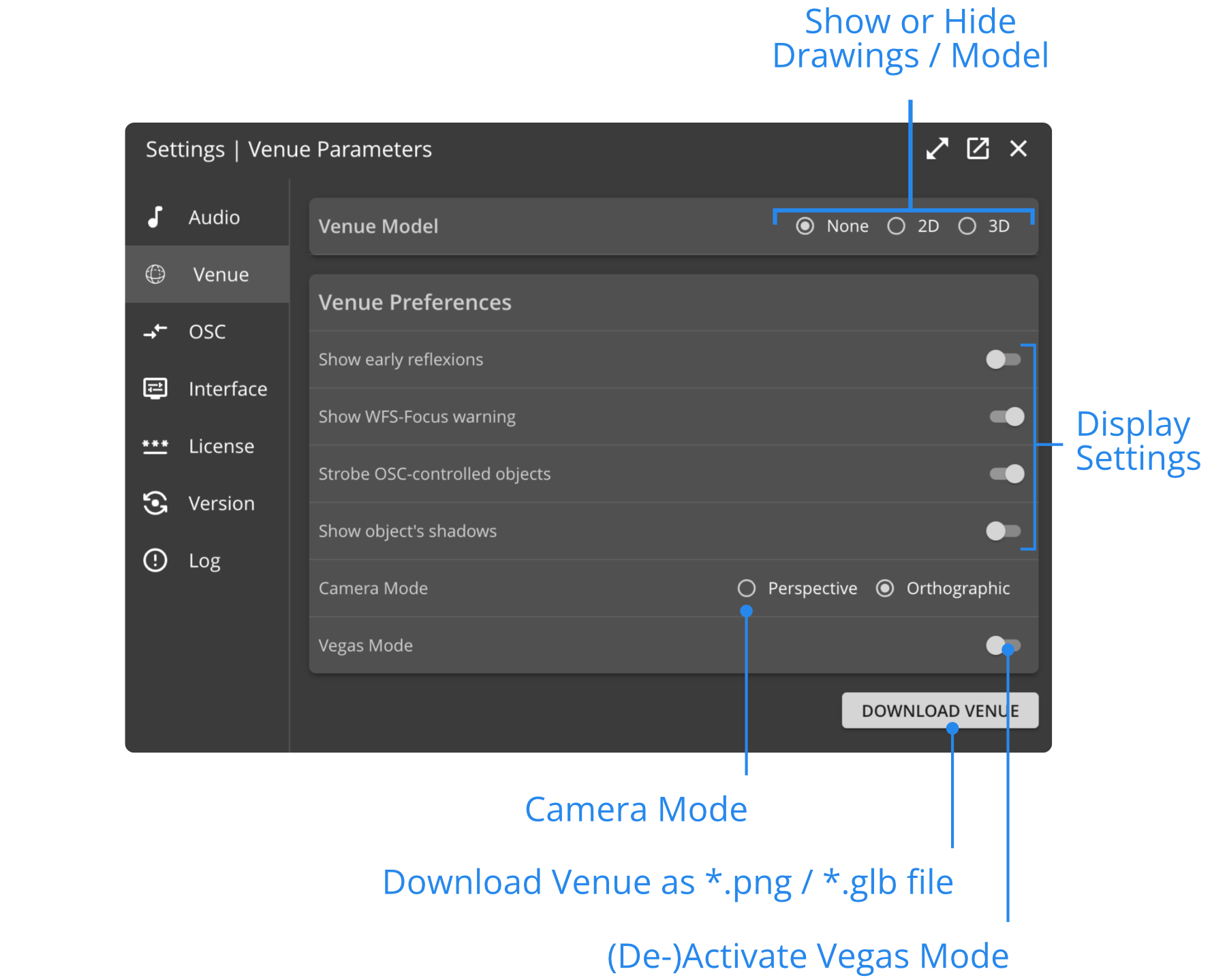Click the Interface monitor icon
Screen dimensions: 1227x980
coord(155,389)
